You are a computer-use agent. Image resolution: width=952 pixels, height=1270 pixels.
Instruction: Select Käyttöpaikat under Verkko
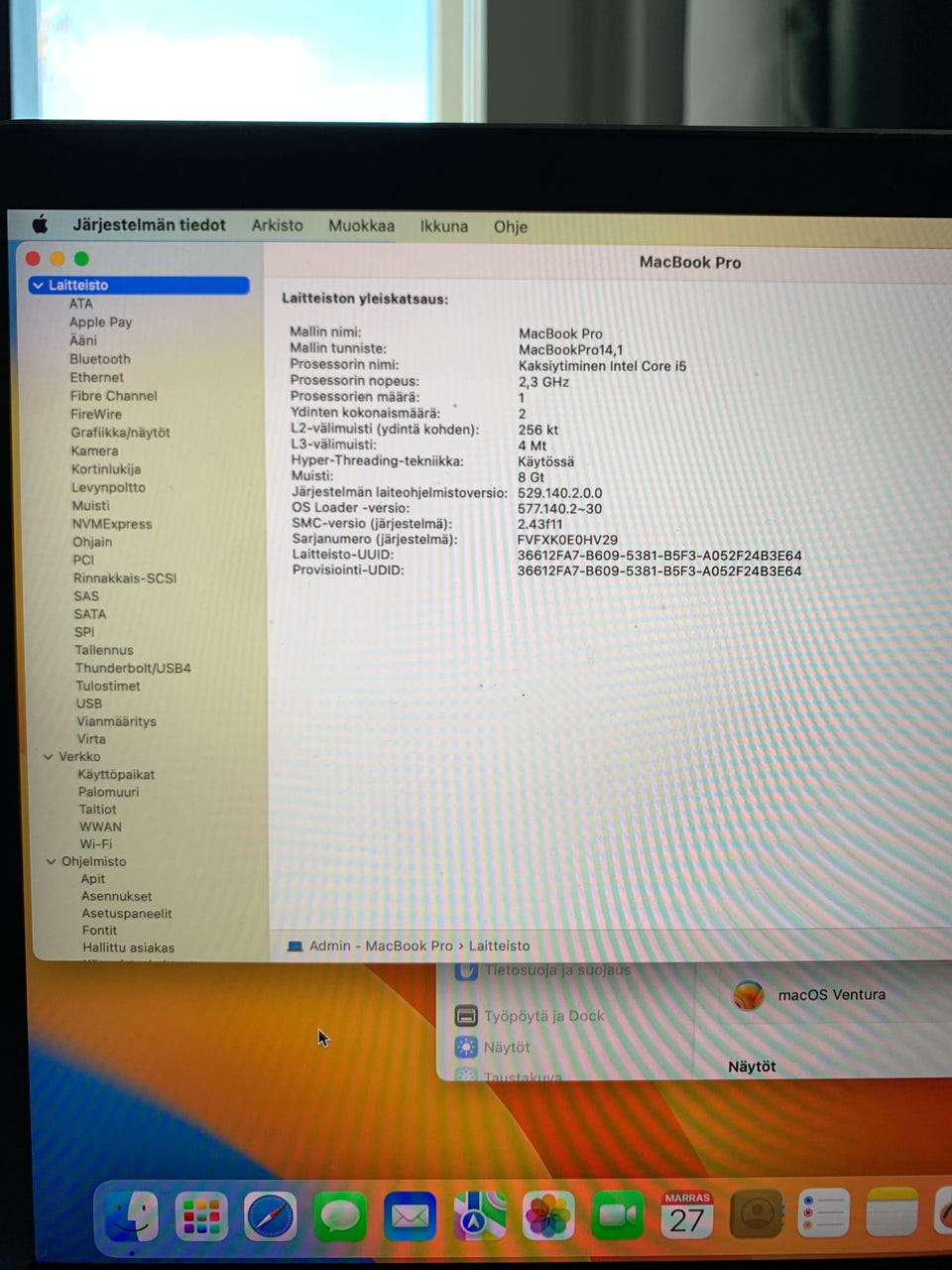pos(116,774)
